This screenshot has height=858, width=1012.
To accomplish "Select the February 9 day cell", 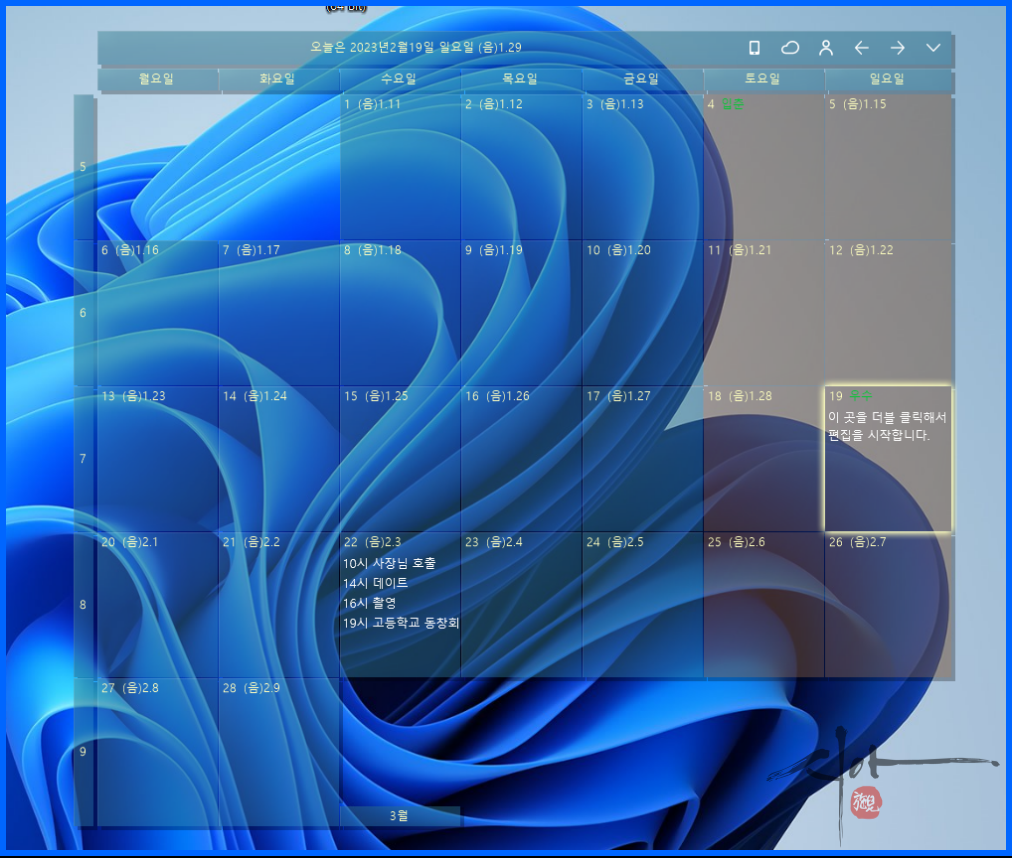I will [x=521, y=313].
